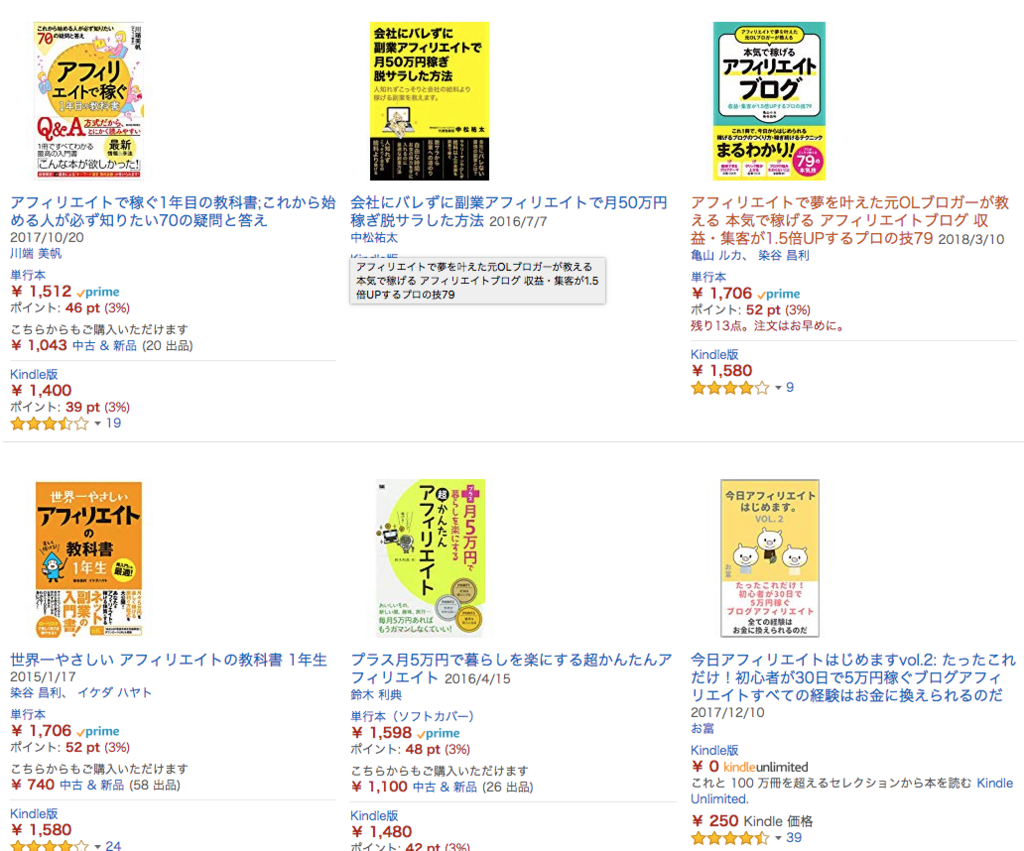Screen dimensions: 1024x851
Task: Click the prime badge beside 亀山ルカ's ¥1,706 price
Action: point(778,294)
